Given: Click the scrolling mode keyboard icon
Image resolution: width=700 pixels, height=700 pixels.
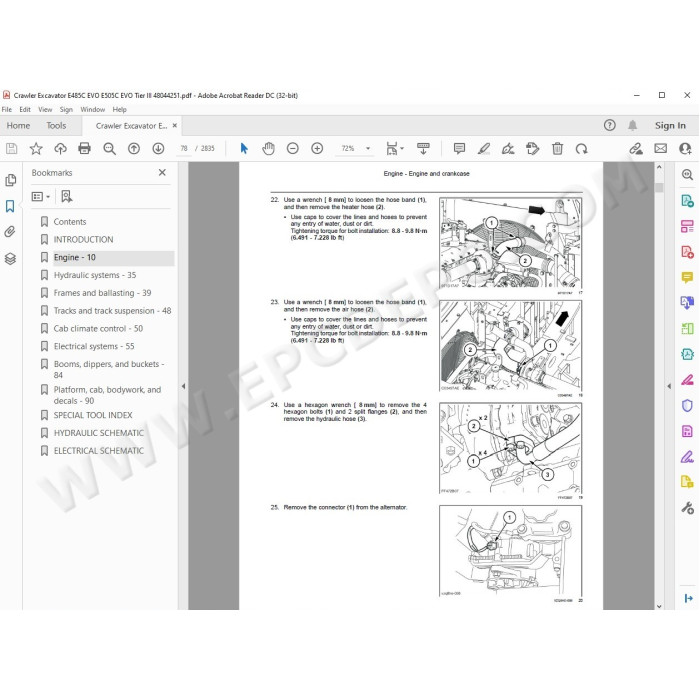Looking at the screenshot, I should point(423,149).
